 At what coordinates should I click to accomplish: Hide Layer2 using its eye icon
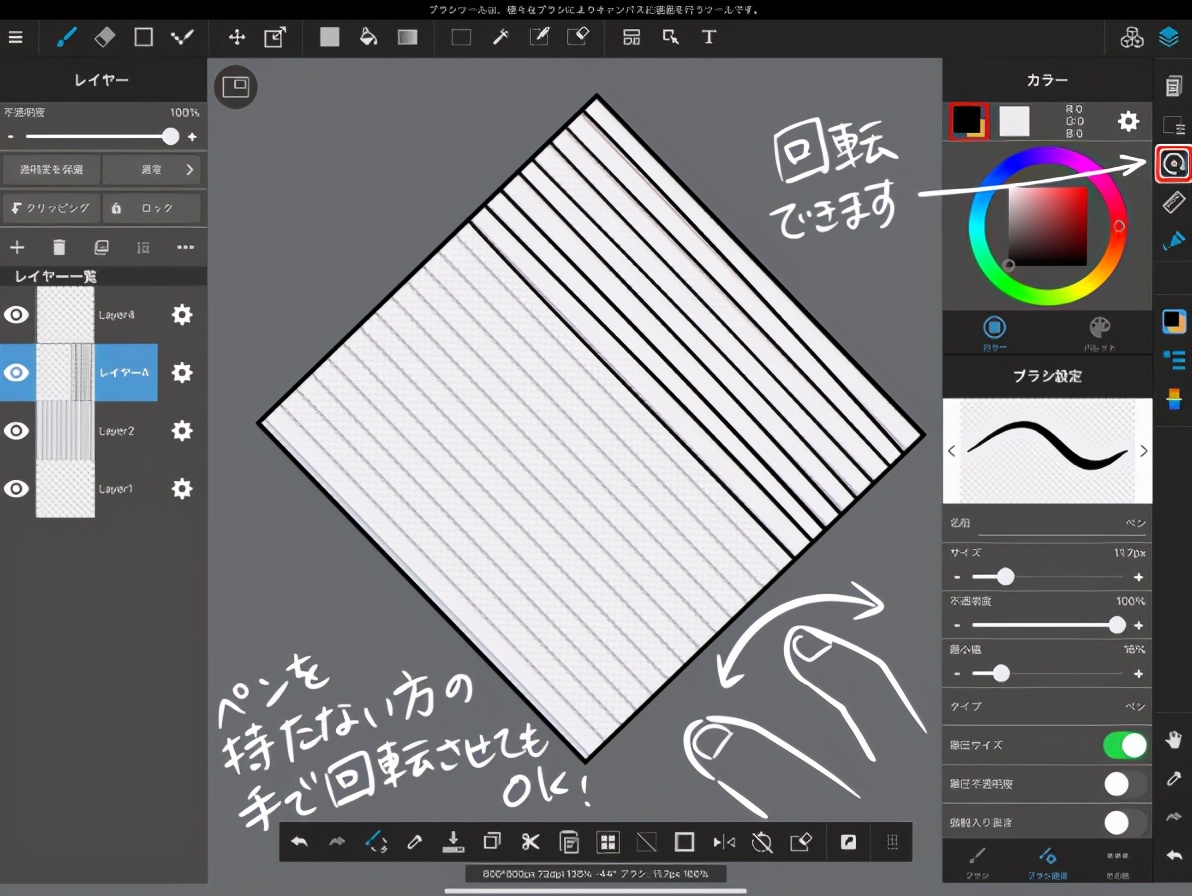coord(16,431)
